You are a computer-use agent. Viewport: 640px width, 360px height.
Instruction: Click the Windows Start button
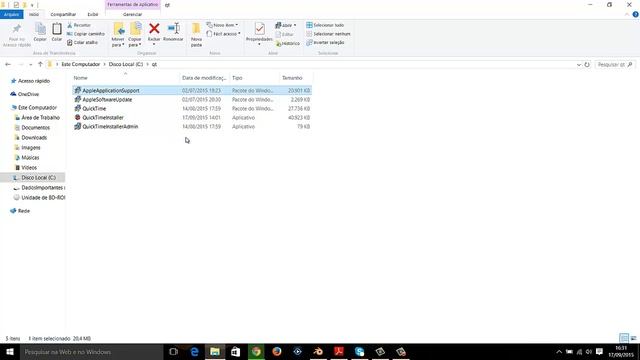10,351
